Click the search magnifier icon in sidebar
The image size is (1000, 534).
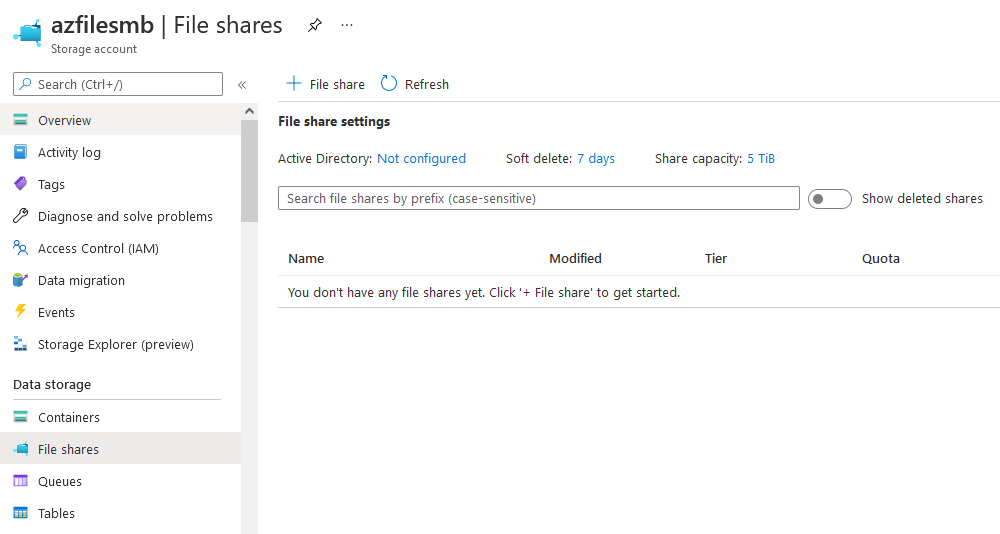pyautogui.click(x=26, y=84)
